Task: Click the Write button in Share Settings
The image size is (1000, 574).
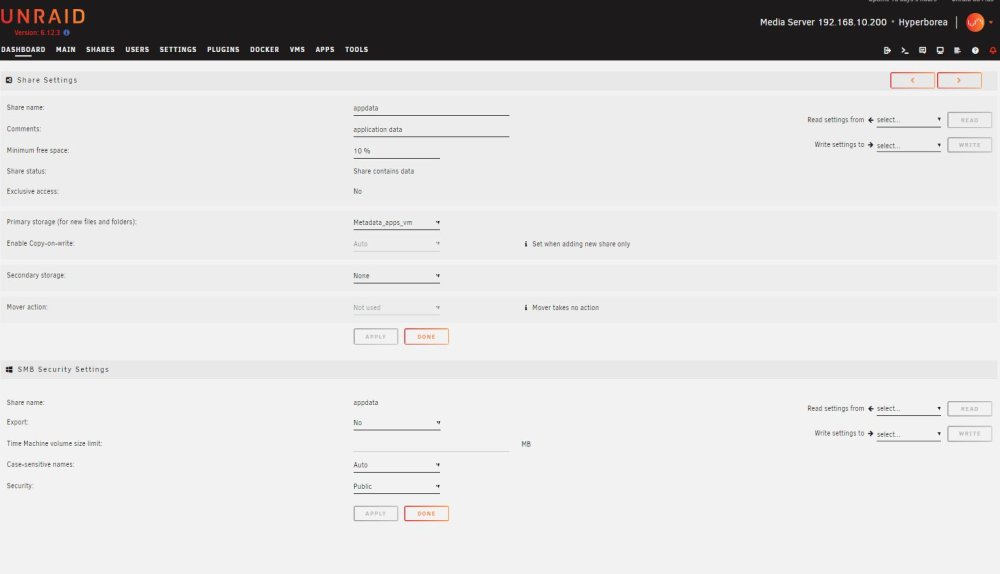Action: pos(969,145)
